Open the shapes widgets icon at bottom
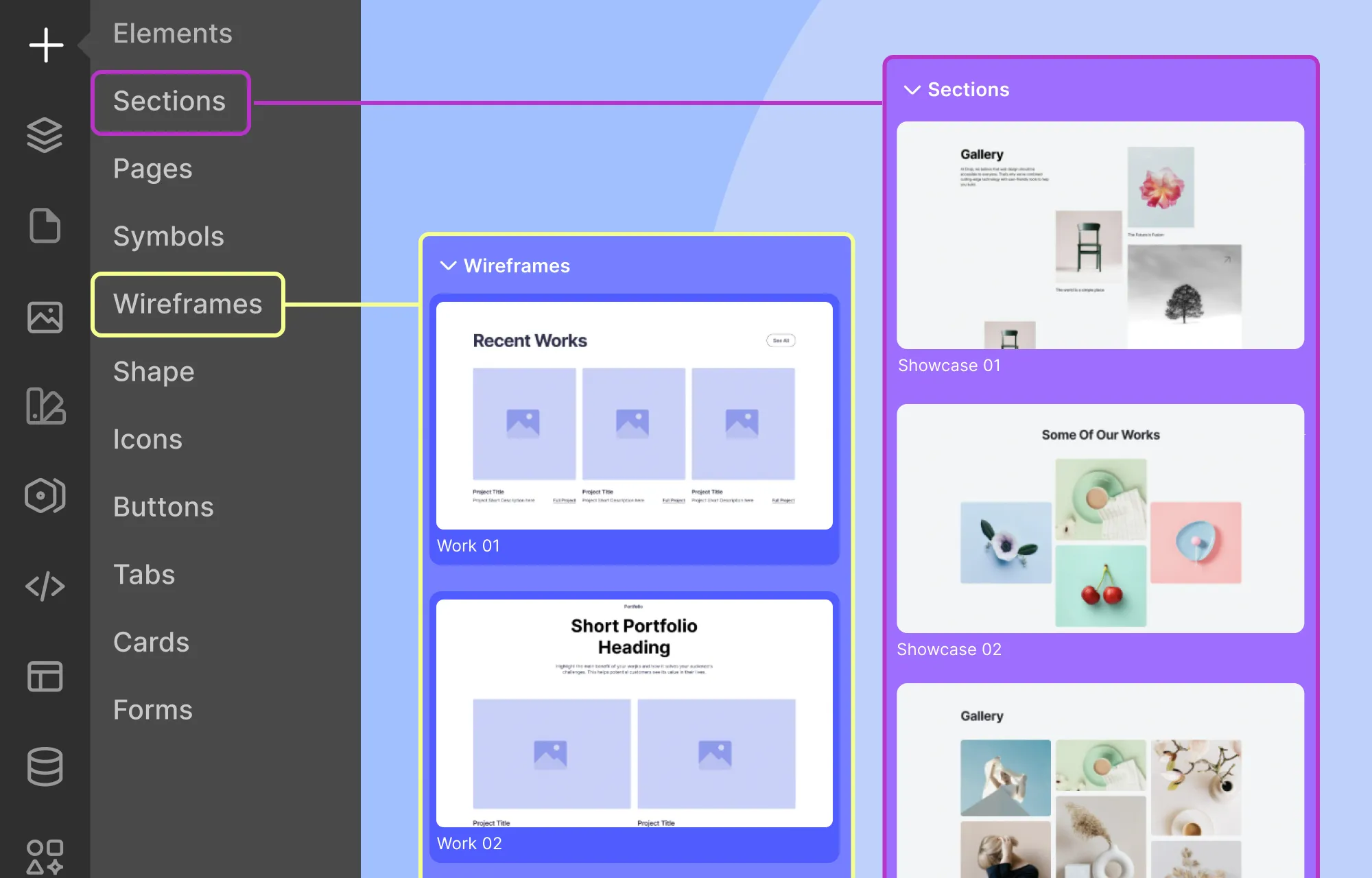This screenshot has width=1372, height=878. pyautogui.click(x=45, y=857)
